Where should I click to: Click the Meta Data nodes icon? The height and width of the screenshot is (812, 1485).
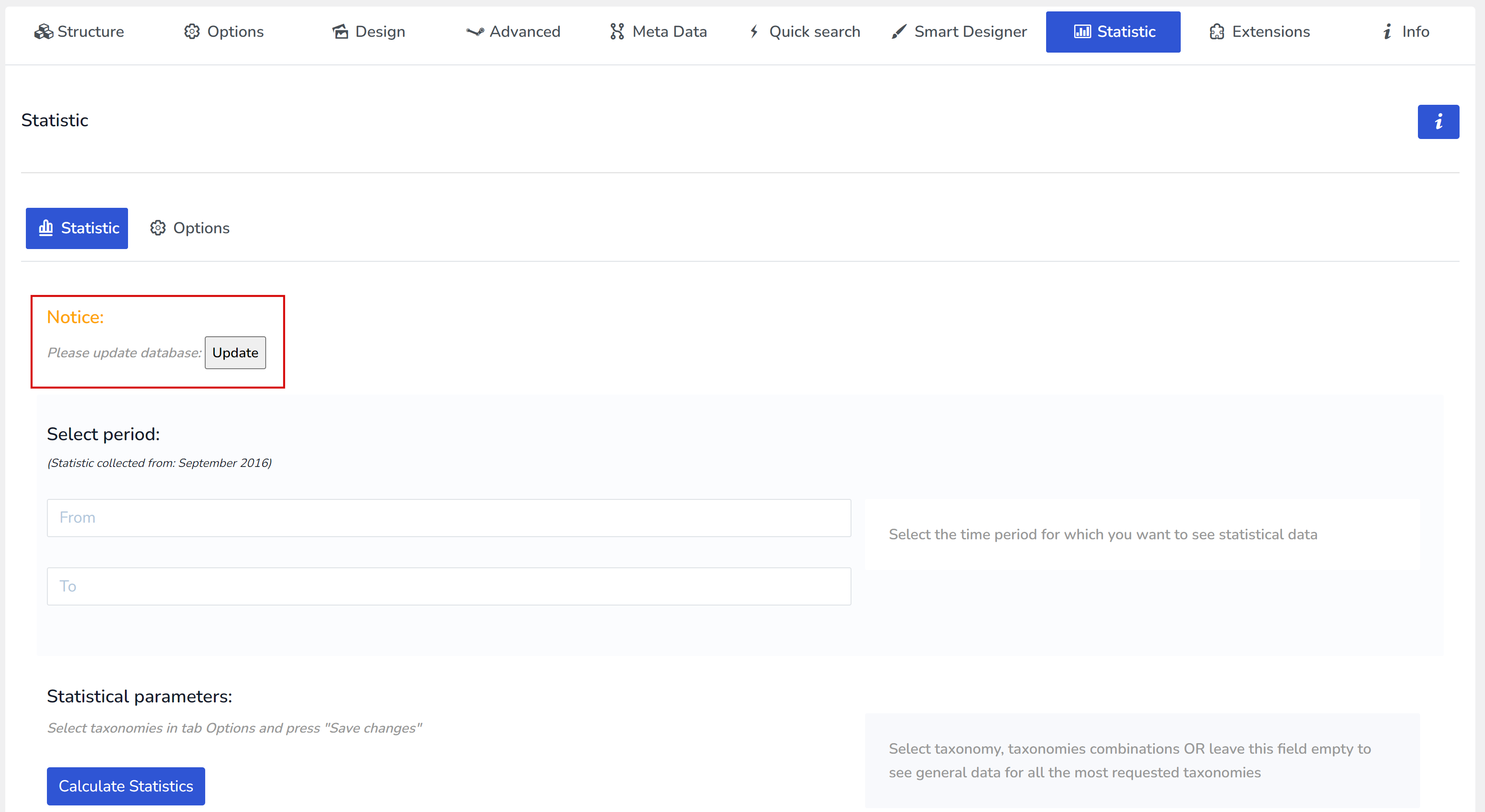click(617, 32)
